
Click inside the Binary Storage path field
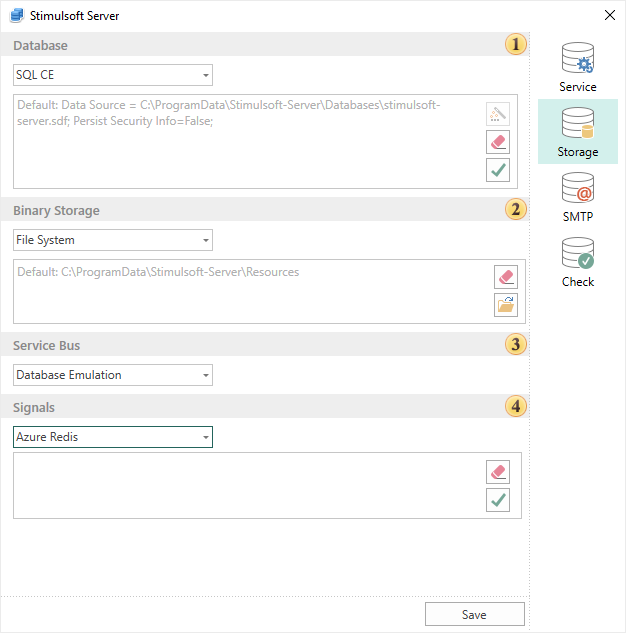click(x=253, y=291)
